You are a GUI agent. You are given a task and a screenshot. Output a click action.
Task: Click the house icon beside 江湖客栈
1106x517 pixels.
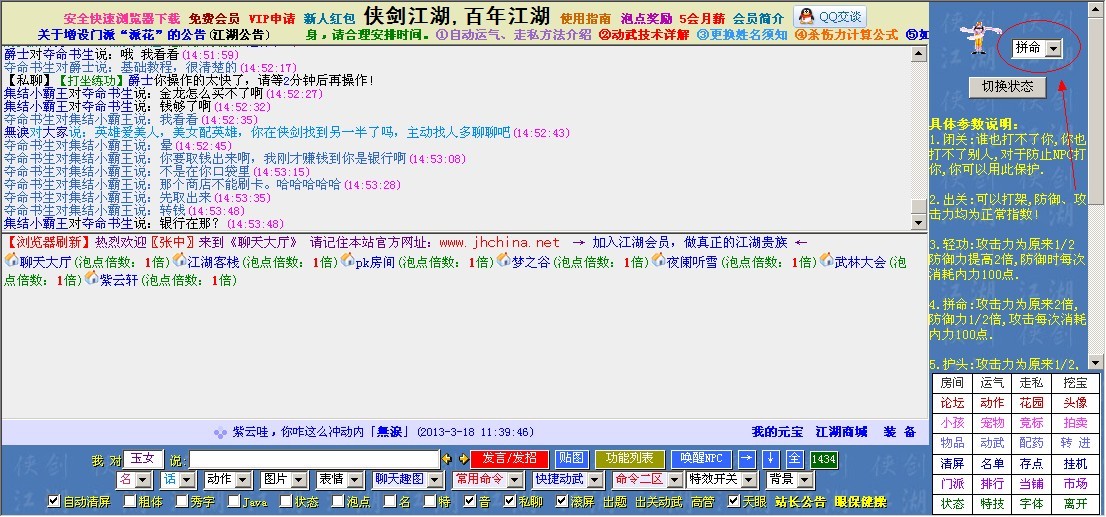tap(179, 260)
